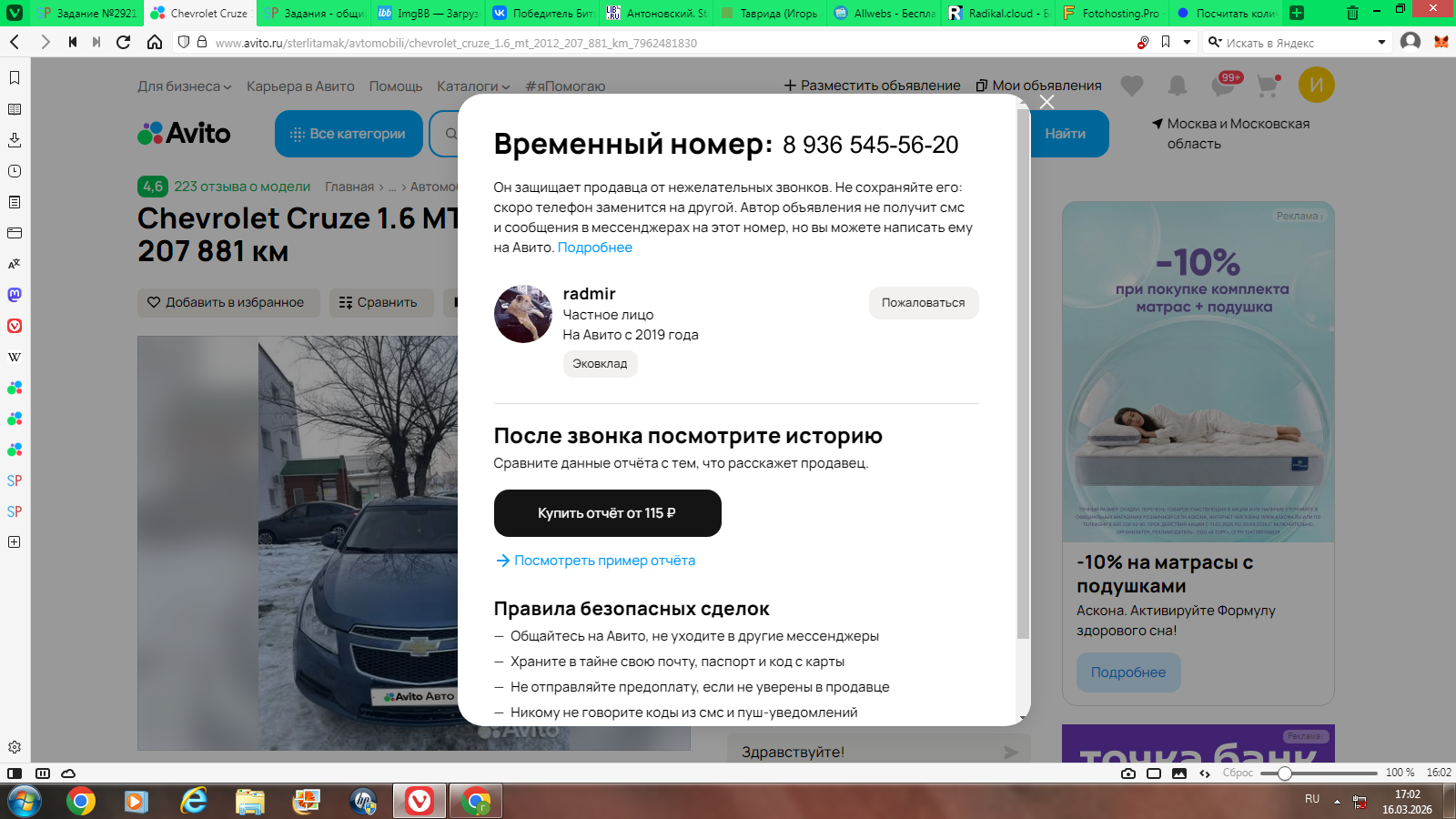
Task: Add a new web panel
Action: click(x=15, y=542)
